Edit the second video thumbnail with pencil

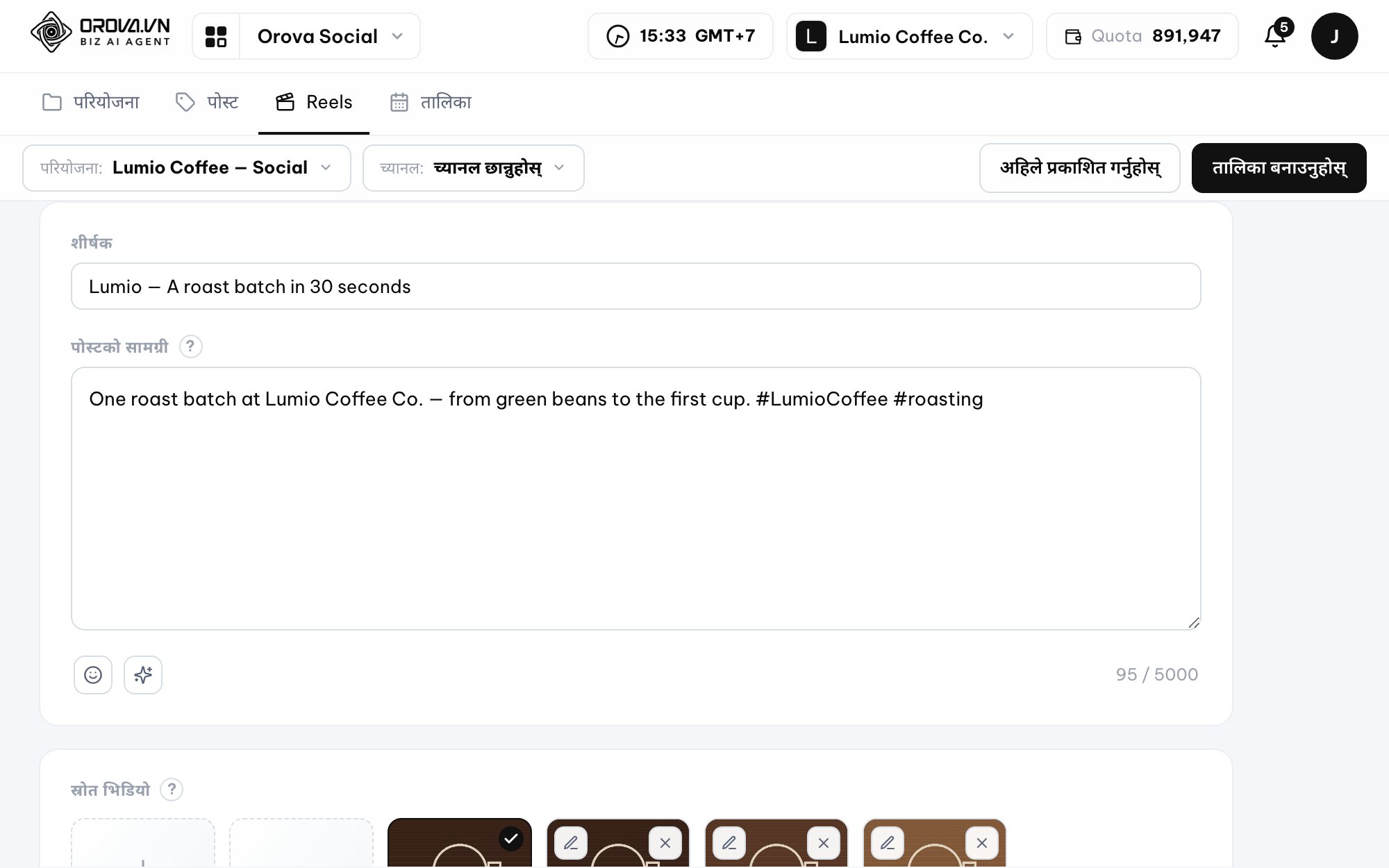[x=571, y=843]
